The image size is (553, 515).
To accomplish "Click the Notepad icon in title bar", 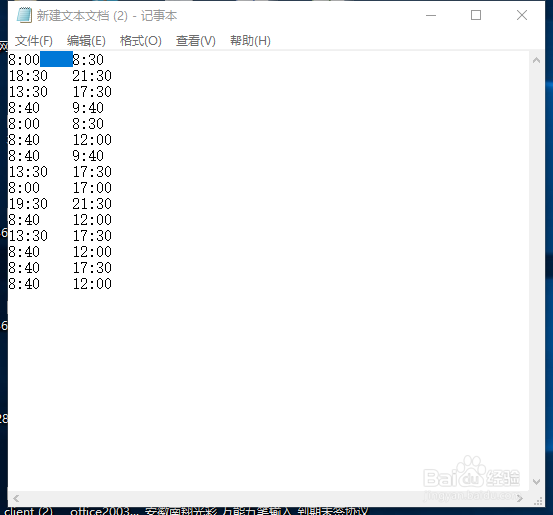I will click(x=24, y=16).
